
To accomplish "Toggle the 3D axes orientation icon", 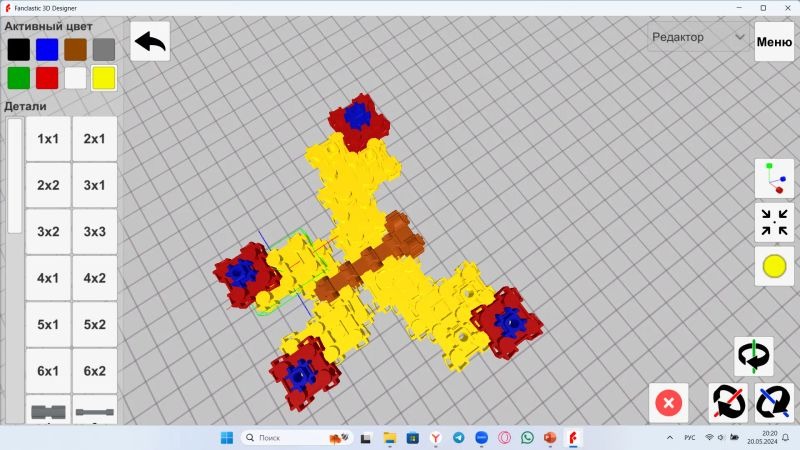I will point(773,178).
